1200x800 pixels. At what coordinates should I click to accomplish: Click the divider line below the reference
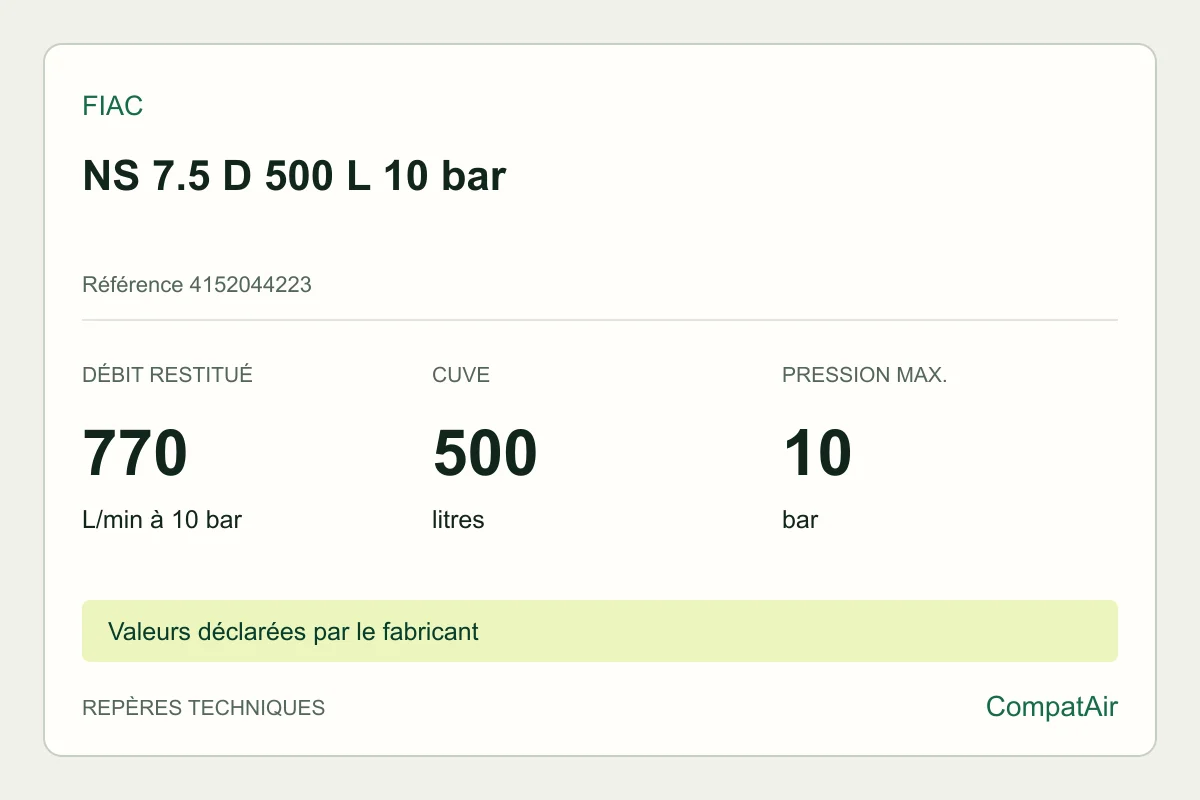pyautogui.click(x=600, y=320)
